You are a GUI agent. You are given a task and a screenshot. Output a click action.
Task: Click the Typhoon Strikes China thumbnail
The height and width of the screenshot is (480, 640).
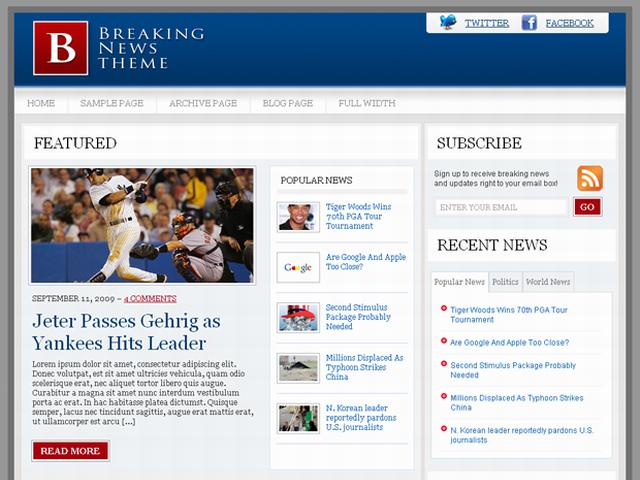click(x=298, y=368)
